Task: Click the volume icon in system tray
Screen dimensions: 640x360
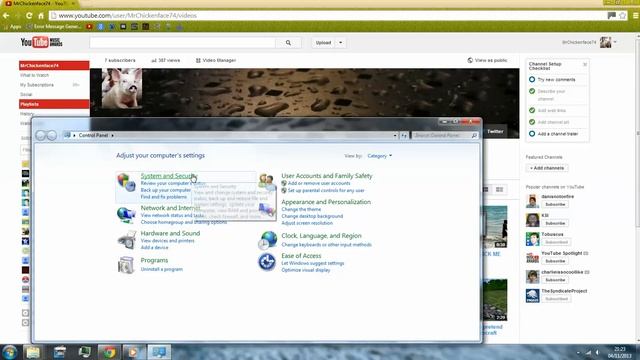Action: [597, 352]
